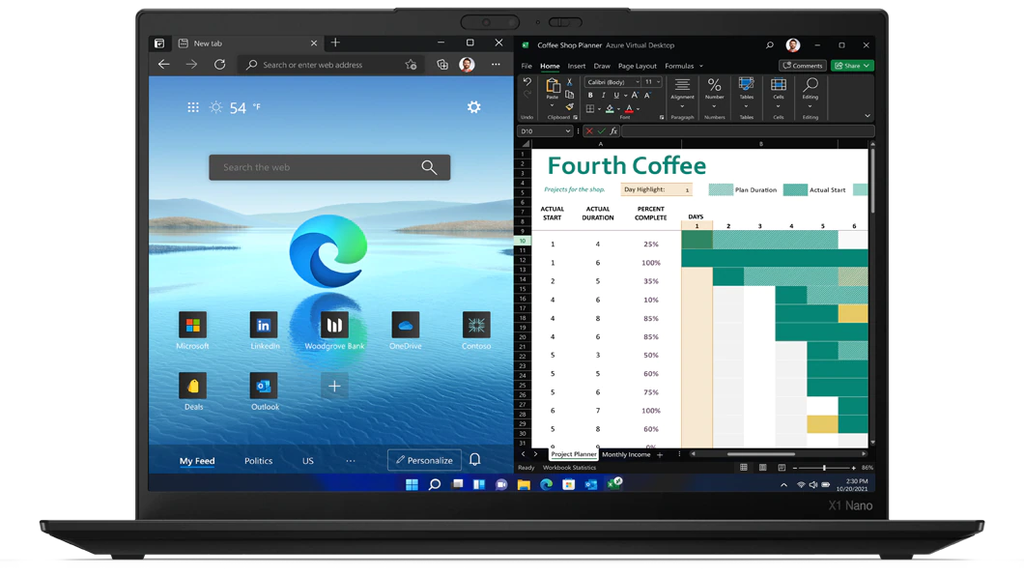Click the notifications bell in Edge feed bar
1024x576 pixels.
pyautogui.click(x=475, y=460)
